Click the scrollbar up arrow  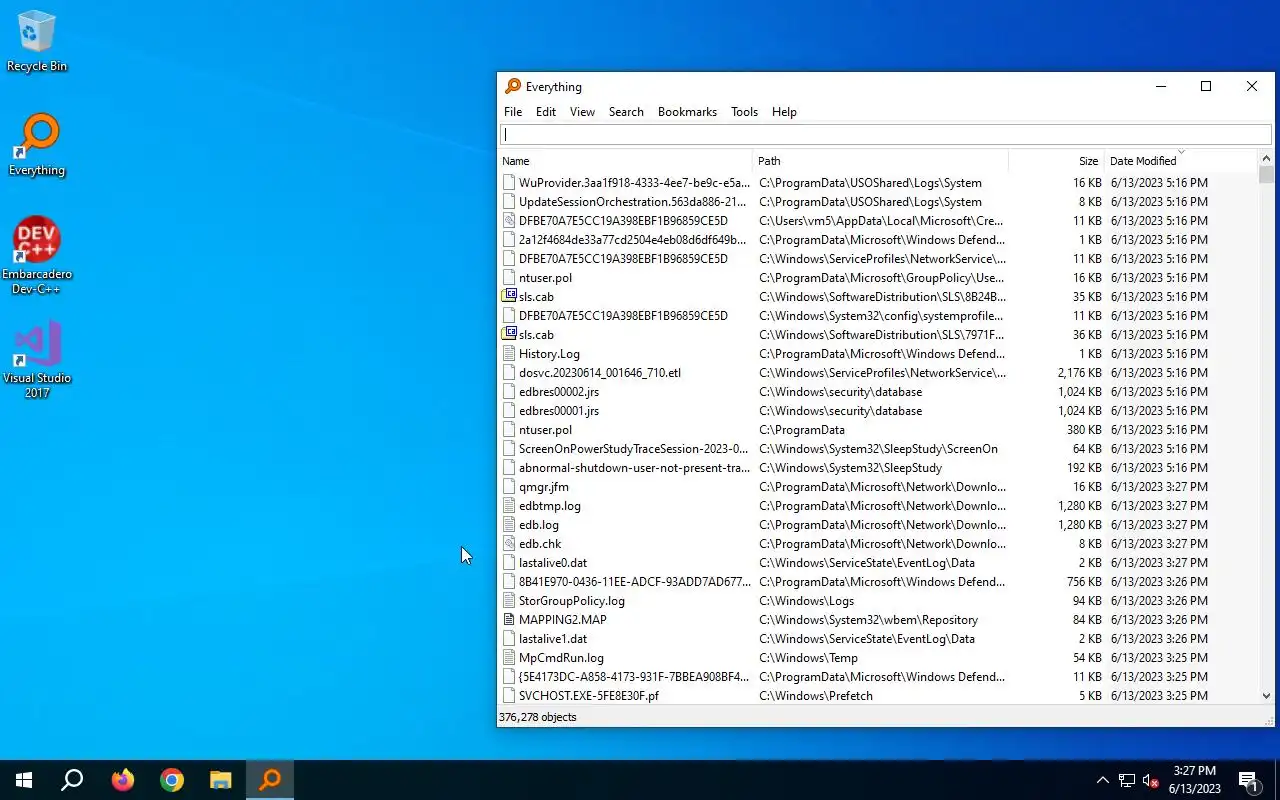[1267, 158]
